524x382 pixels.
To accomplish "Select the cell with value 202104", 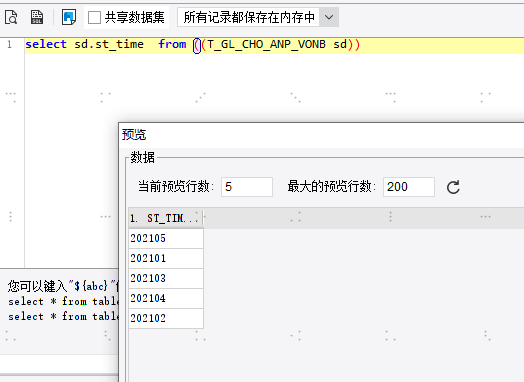I will point(166,298).
